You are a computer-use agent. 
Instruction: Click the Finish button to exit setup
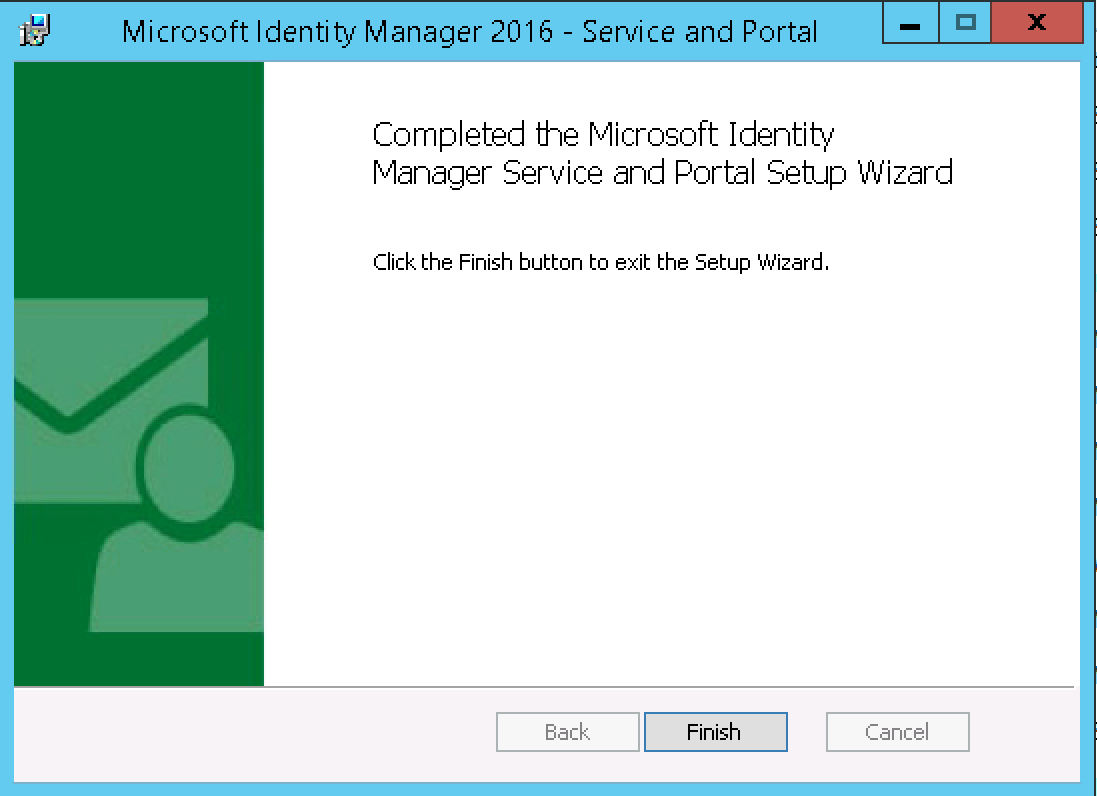715,732
